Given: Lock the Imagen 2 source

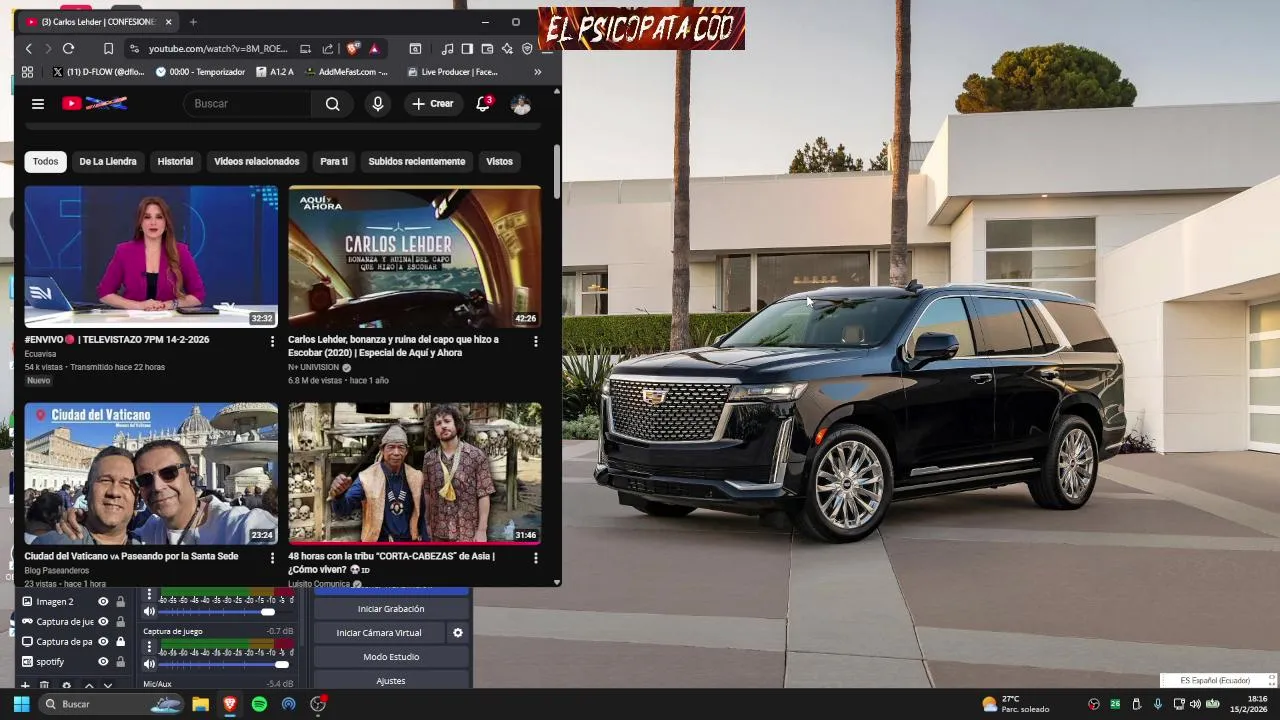Looking at the screenshot, I should click(120, 602).
